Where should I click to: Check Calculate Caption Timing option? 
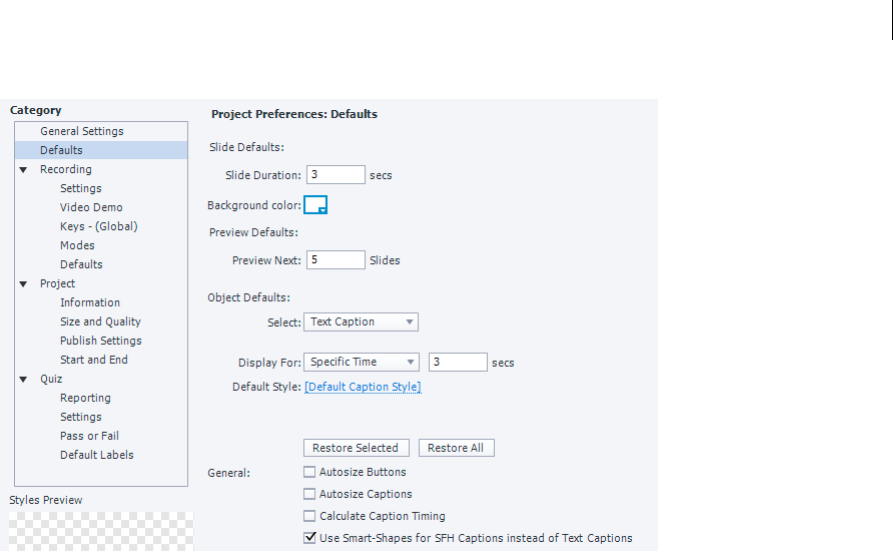(x=310, y=516)
